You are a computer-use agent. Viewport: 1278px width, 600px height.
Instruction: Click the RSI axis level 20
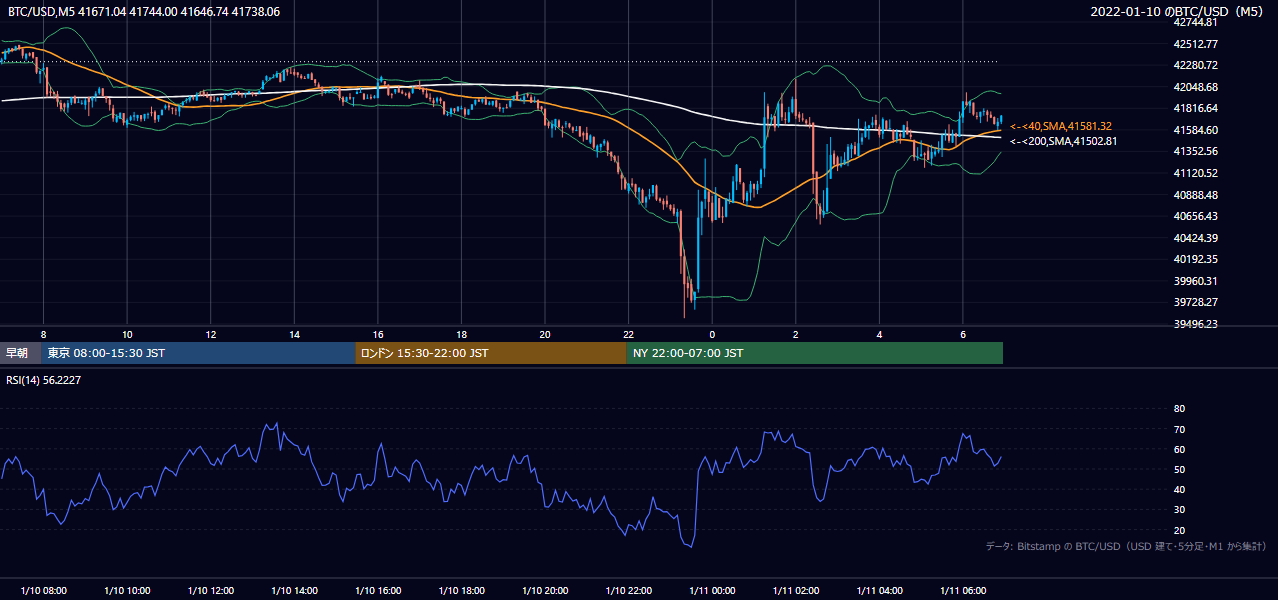coord(1179,530)
